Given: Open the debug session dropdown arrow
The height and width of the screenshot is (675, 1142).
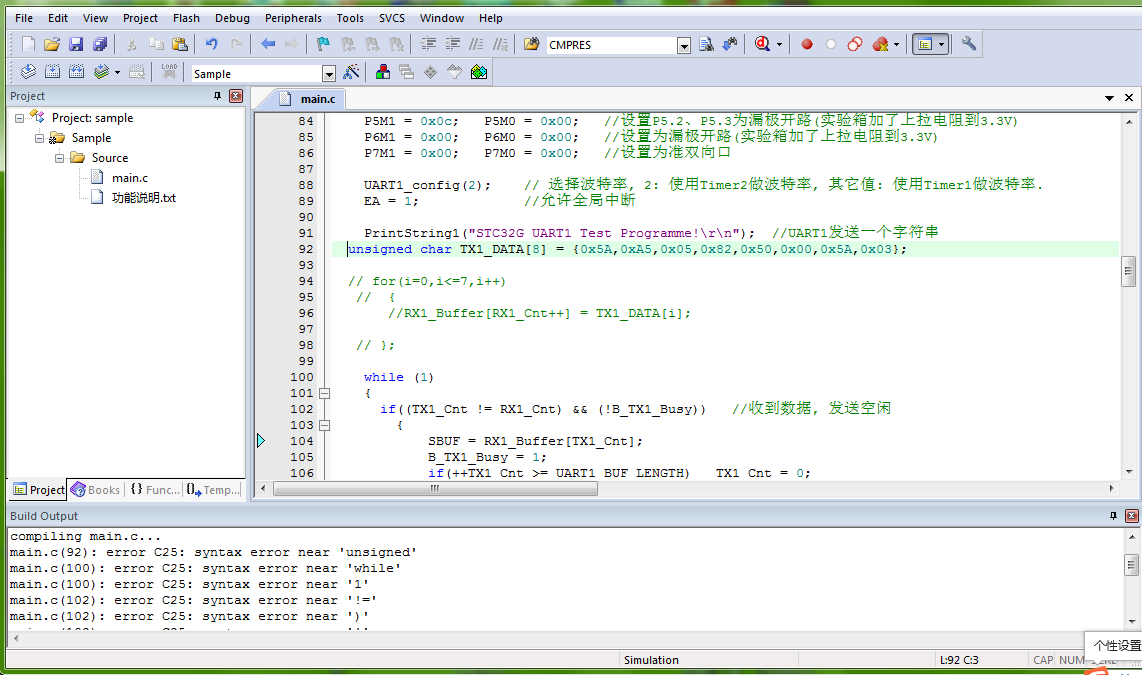Looking at the screenshot, I should pyautogui.click(x=779, y=44).
